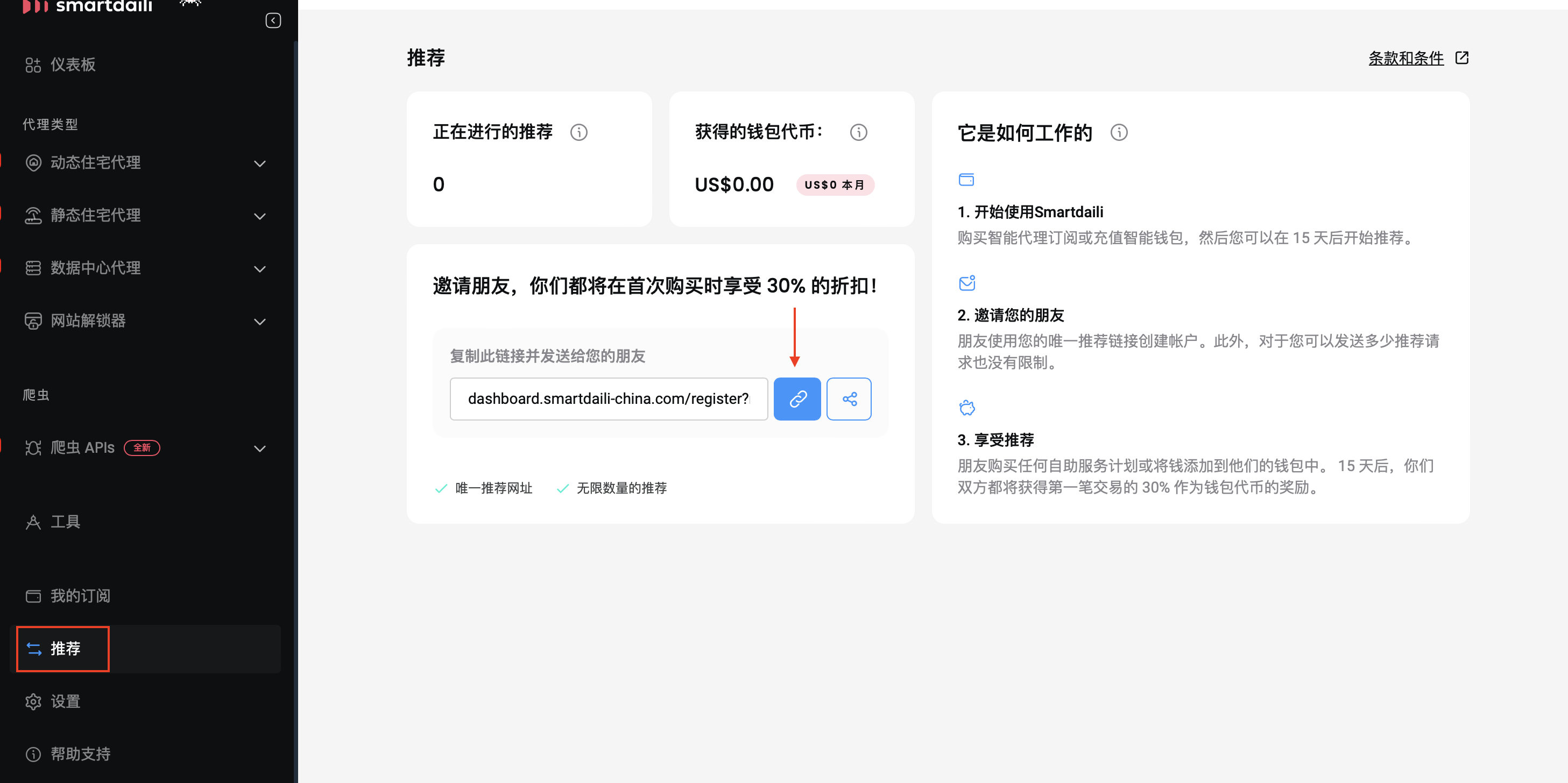Expand the 网站解锁器 chevron
The image size is (1568, 783).
tap(260, 322)
